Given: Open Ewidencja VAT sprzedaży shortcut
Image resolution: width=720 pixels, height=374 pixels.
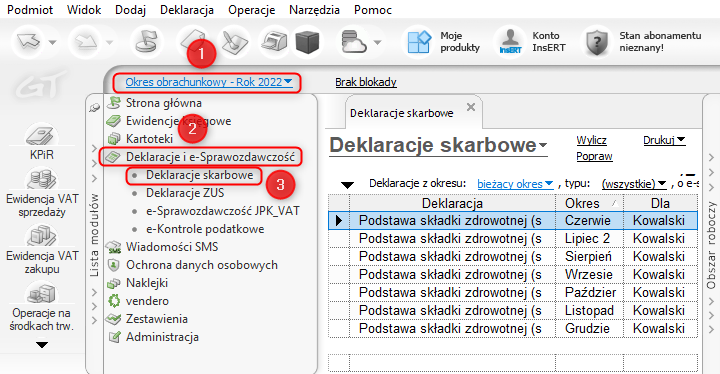Looking at the screenshot, I should click(x=42, y=193).
